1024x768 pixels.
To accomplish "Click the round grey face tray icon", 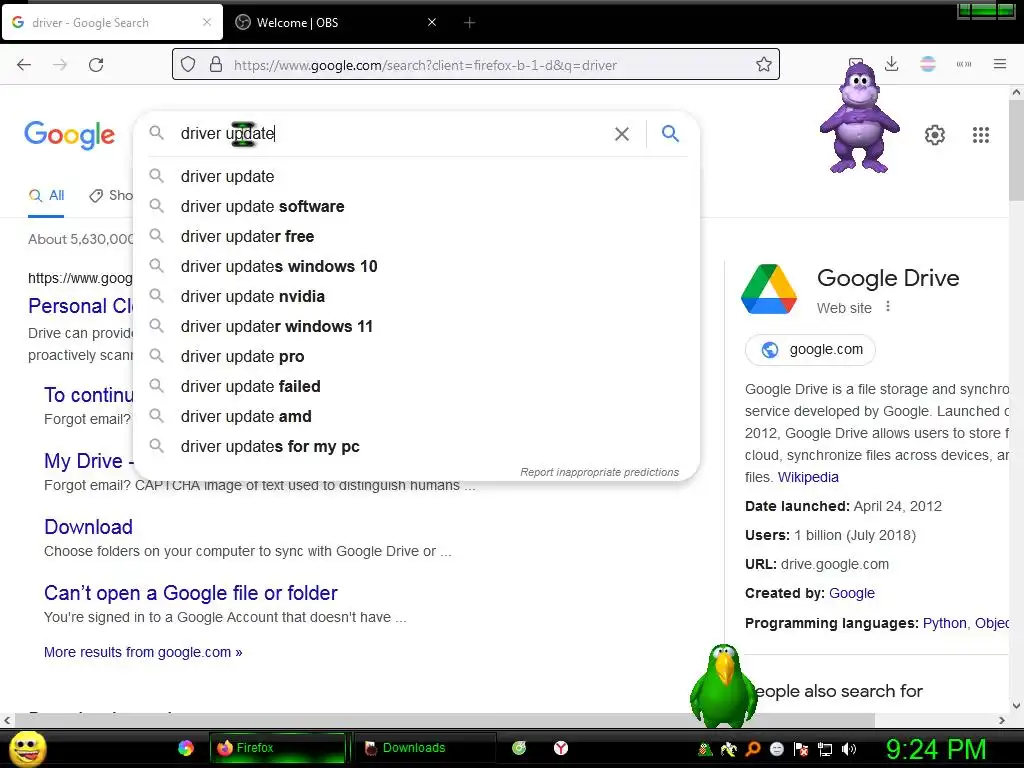I will [777, 749].
